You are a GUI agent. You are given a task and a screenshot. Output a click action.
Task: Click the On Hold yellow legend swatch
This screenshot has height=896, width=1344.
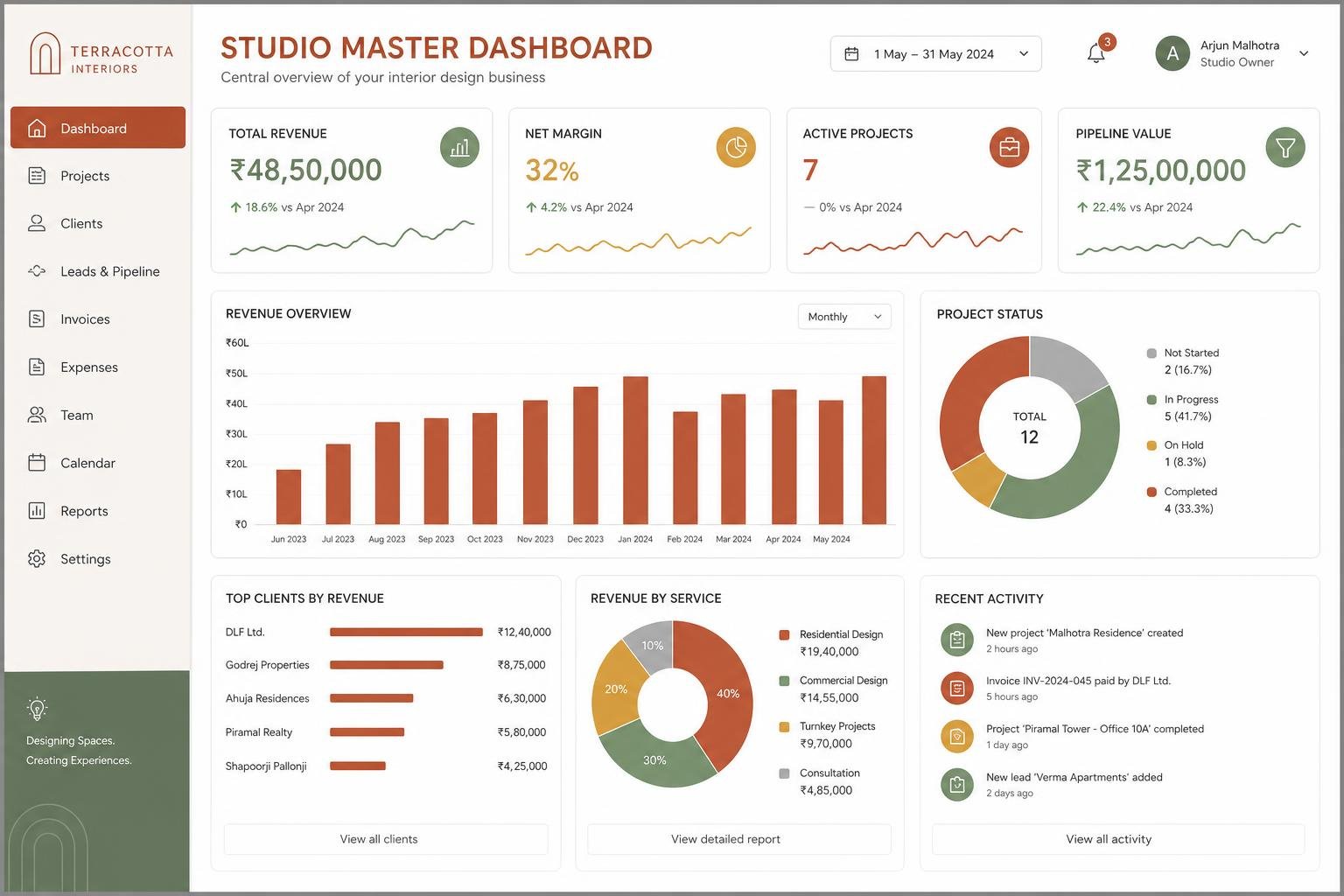point(1151,445)
